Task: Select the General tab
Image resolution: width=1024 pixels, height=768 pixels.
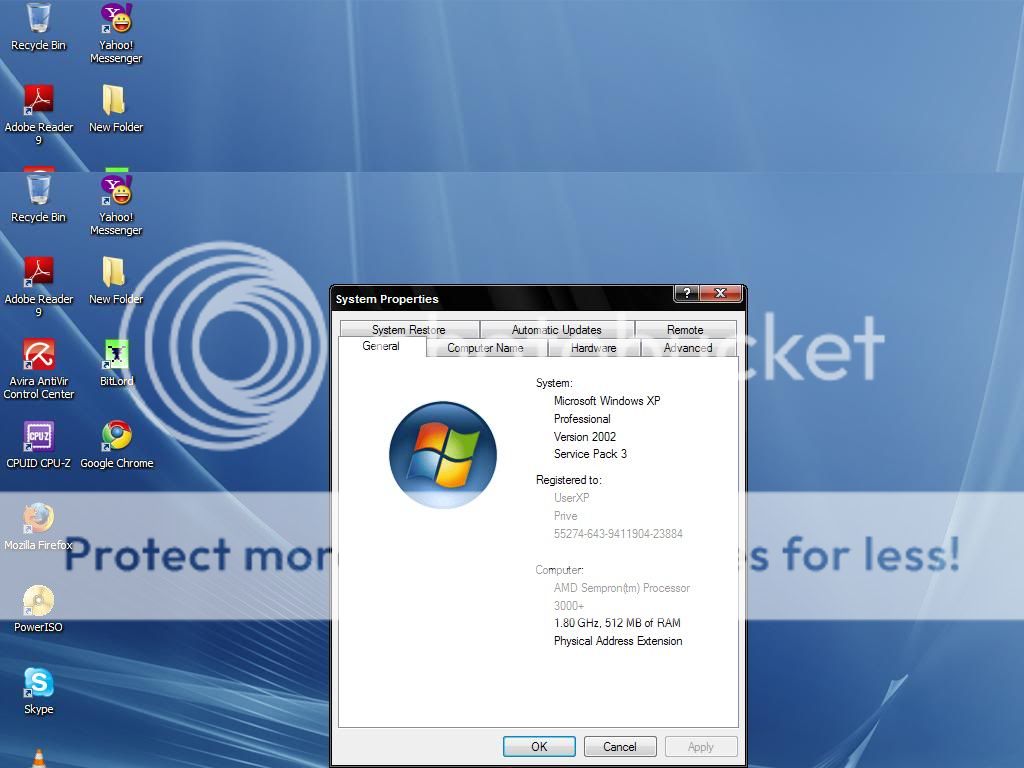Action: pyautogui.click(x=381, y=346)
